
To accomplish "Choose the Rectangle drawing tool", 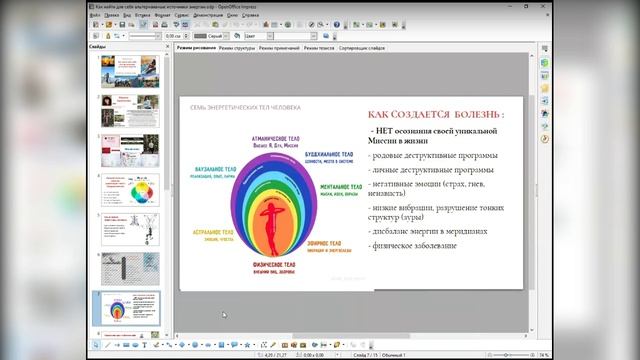I will coord(126,345).
